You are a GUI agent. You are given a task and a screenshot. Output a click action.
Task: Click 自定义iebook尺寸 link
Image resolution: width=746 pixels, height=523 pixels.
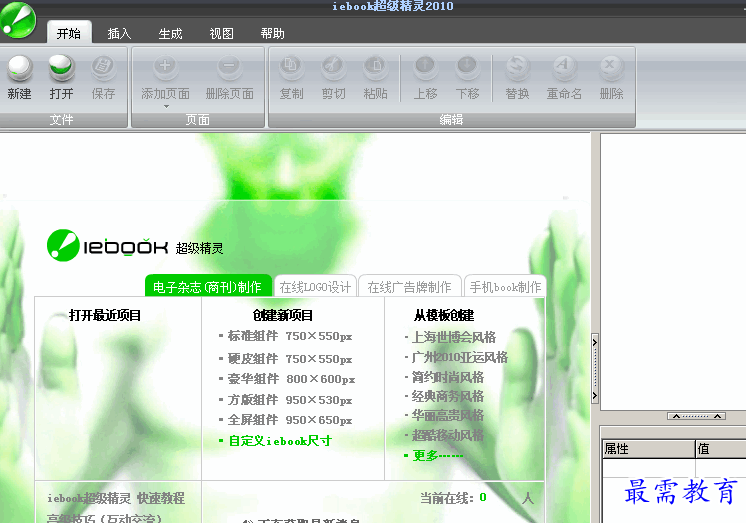(x=280, y=441)
